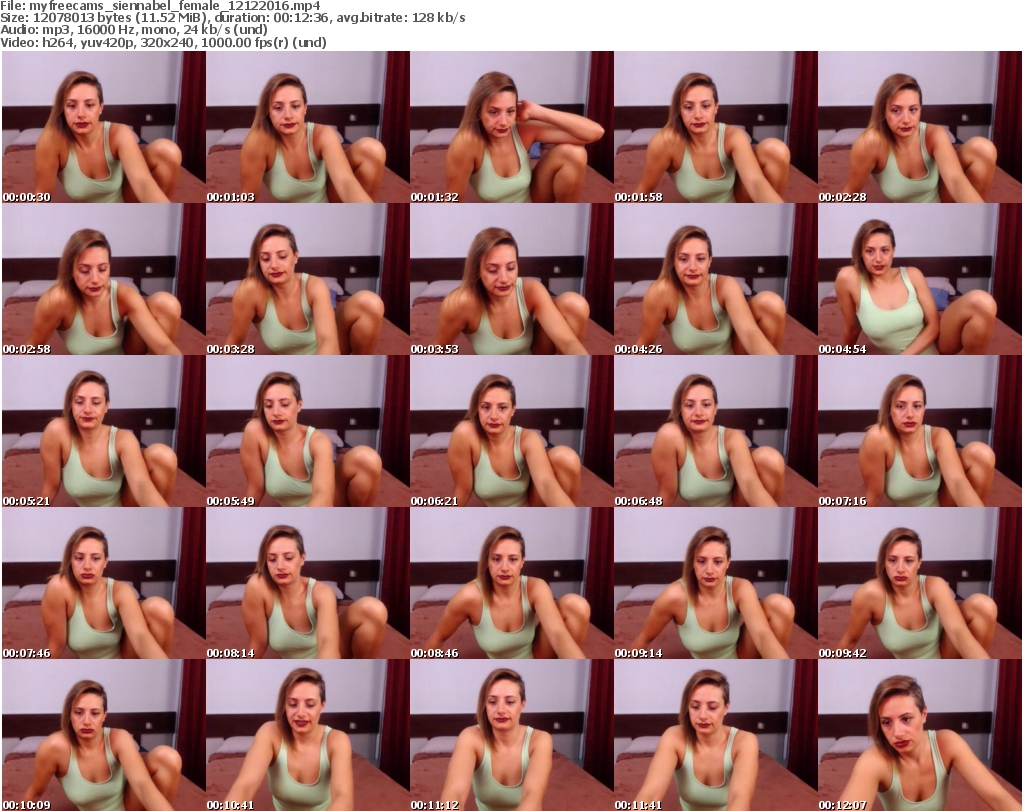
Task: Select the thumbnail frame stamped 00:04:26
Action: [716, 279]
